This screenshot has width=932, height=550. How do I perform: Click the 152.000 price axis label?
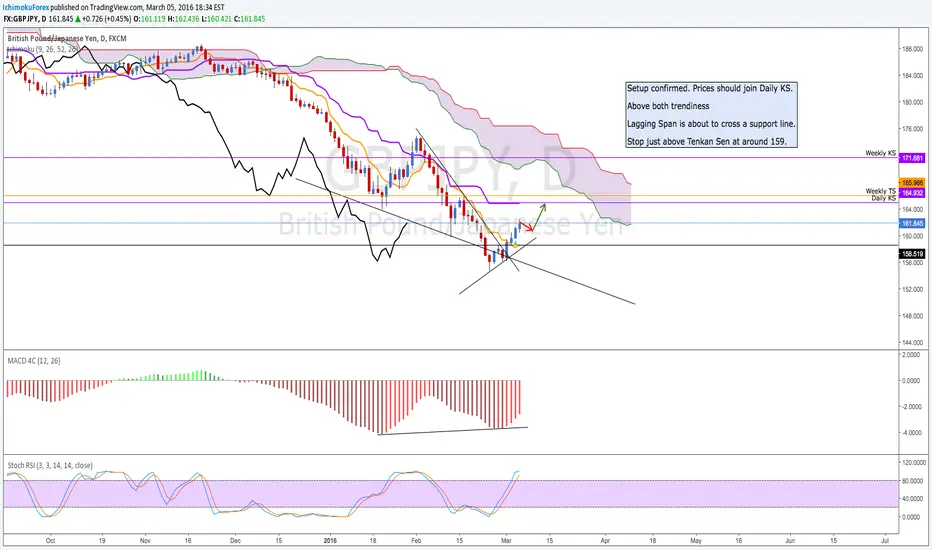(912, 290)
